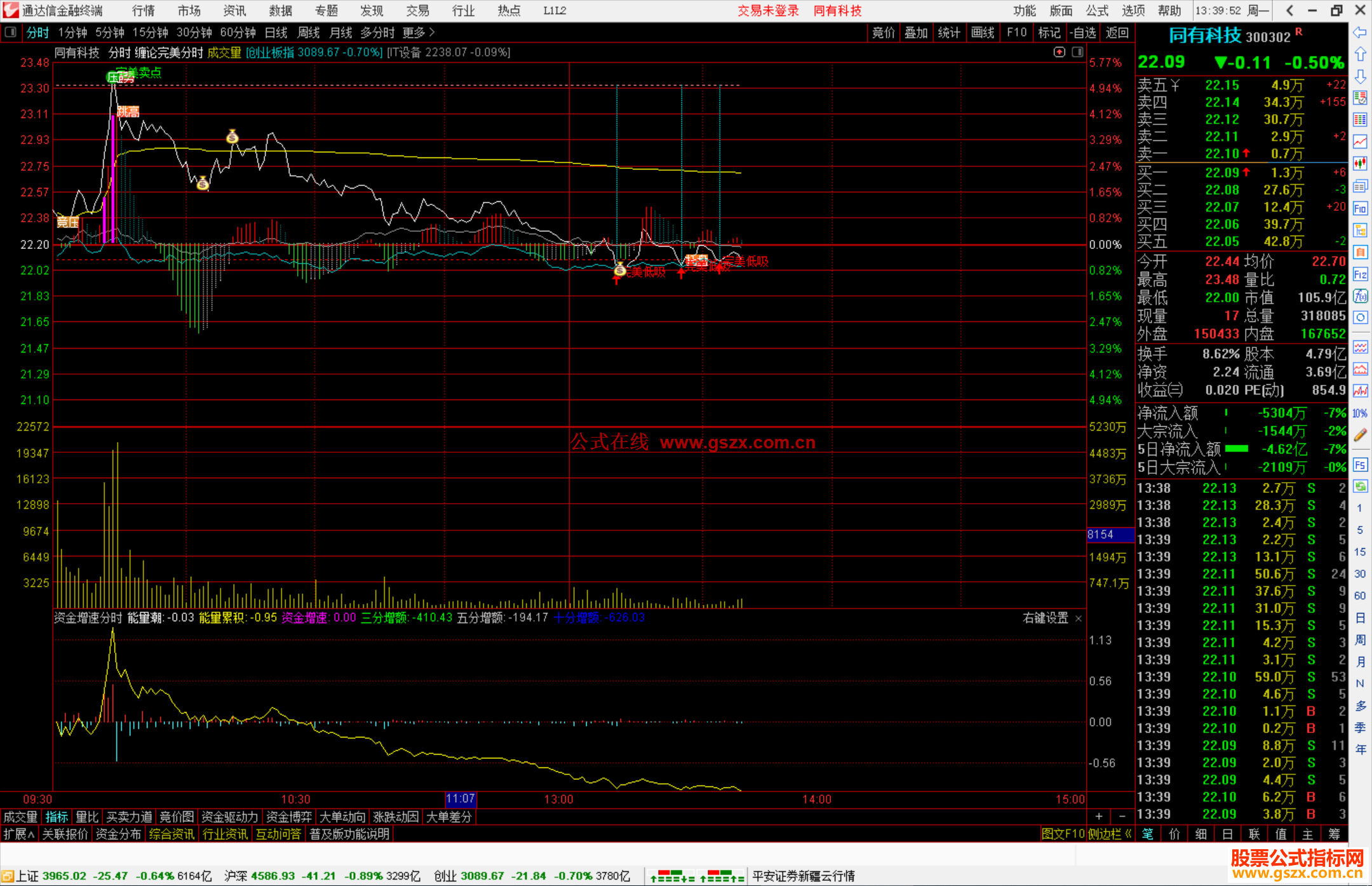The image size is (1372, 886).
Task: Switch to the 日线 period tab
Action: click(x=276, y=32)
